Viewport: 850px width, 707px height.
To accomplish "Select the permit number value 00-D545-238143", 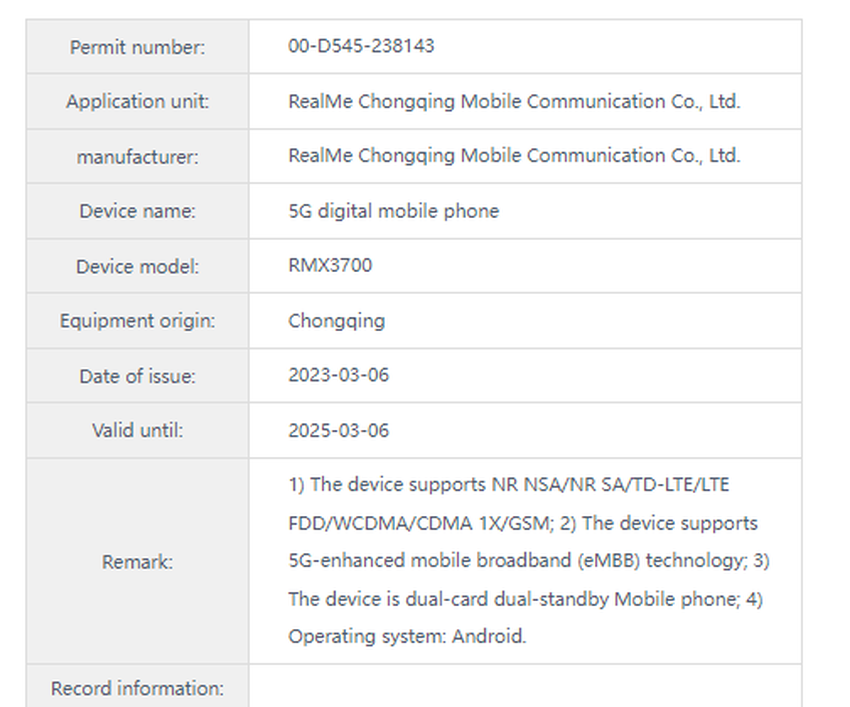I will [361, 46].
